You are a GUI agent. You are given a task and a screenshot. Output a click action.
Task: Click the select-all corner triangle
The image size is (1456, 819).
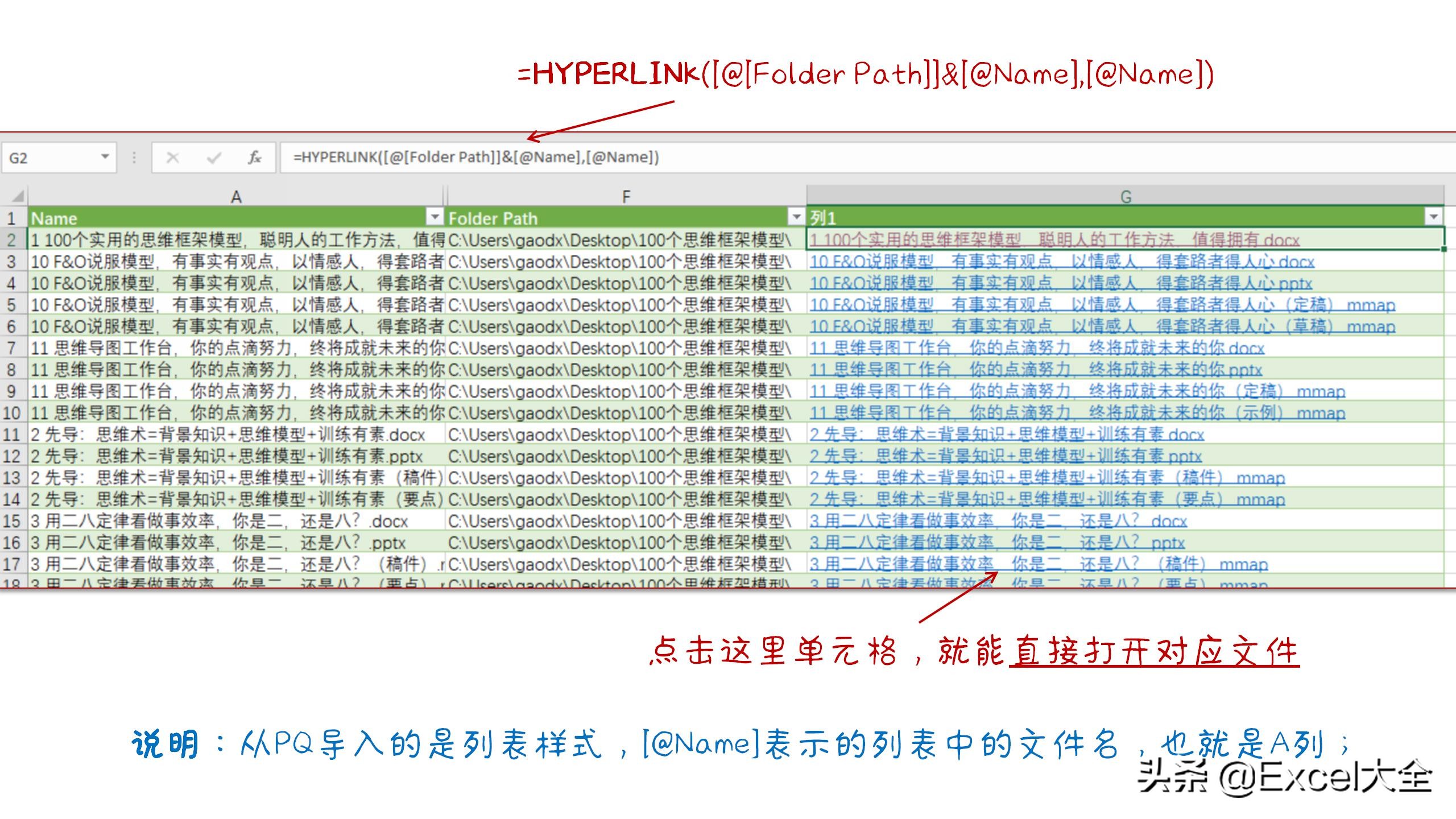(x=18, y=197)
